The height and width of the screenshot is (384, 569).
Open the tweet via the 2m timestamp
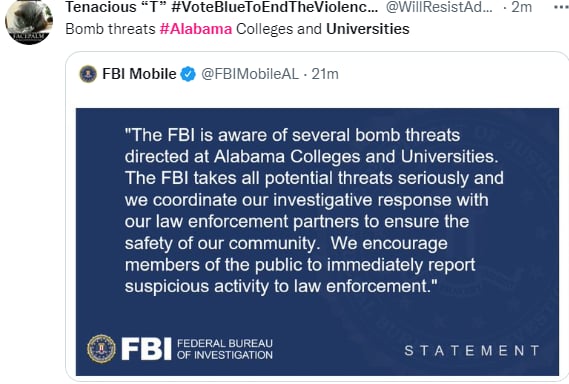point(521,7)
